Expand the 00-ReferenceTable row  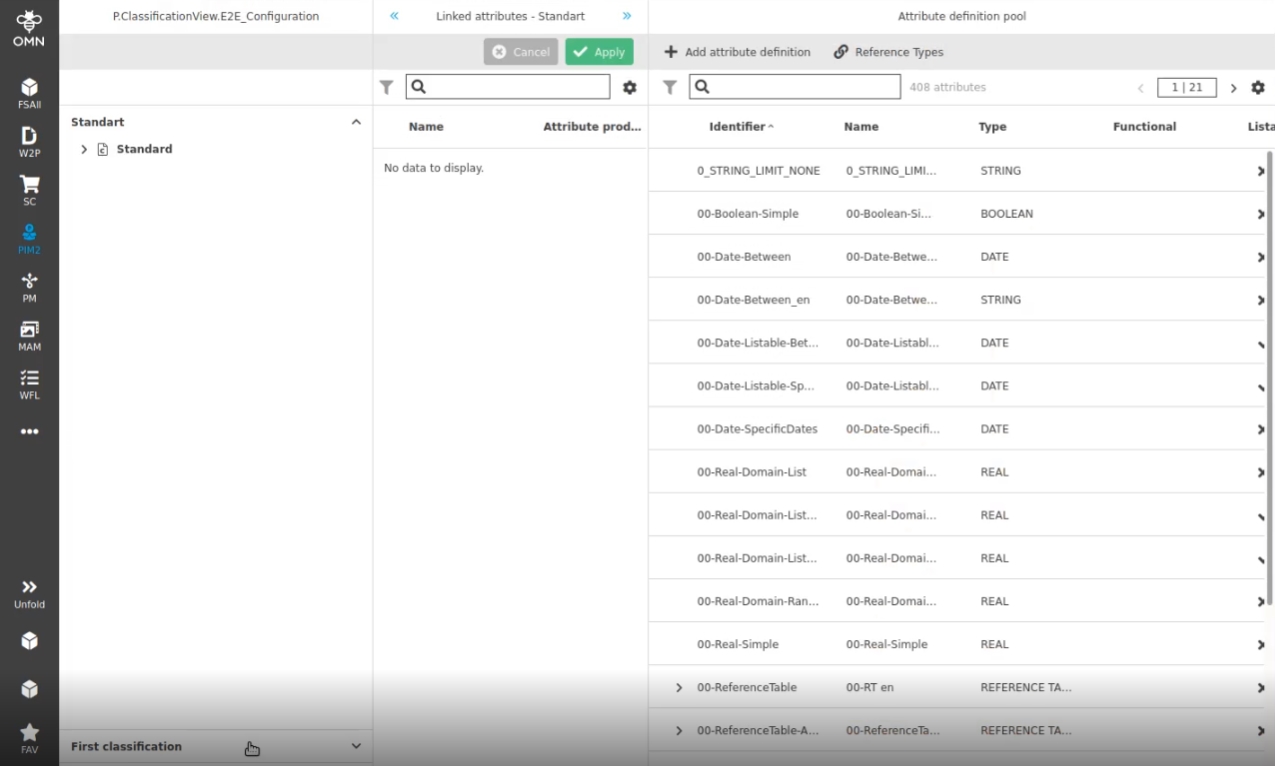(679, 688)
